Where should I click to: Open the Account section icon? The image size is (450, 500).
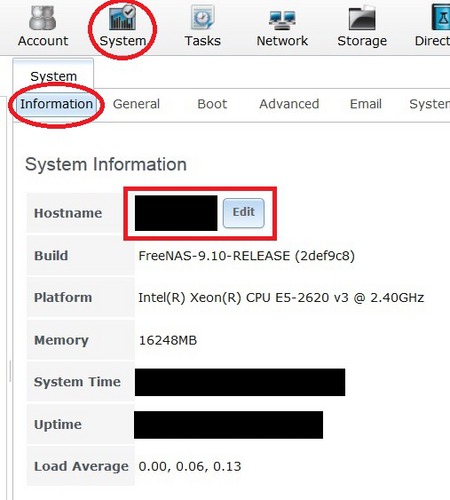point(42,18)
